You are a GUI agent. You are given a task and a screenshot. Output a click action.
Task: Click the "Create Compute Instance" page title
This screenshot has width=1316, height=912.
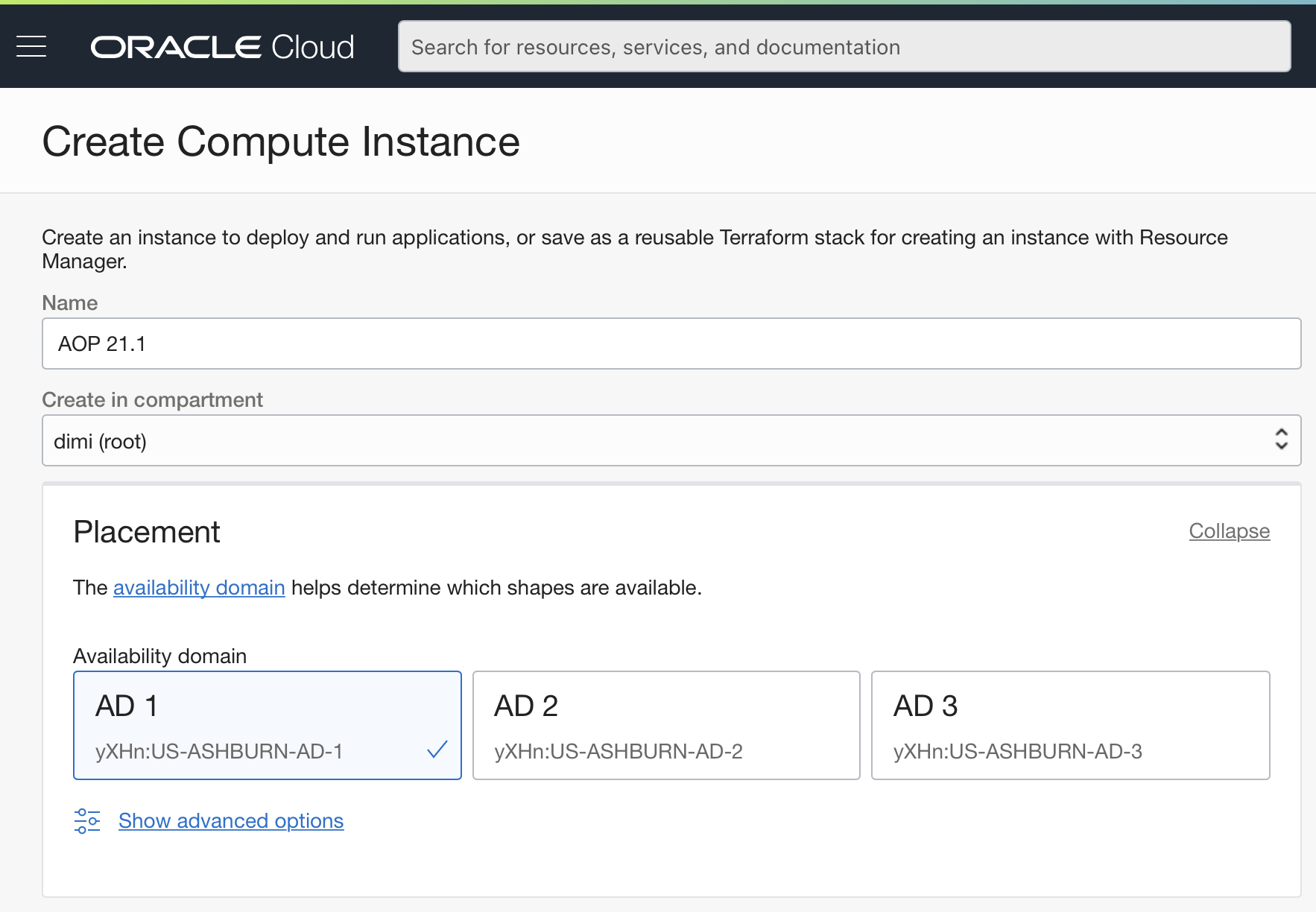(x=281, y=142)
